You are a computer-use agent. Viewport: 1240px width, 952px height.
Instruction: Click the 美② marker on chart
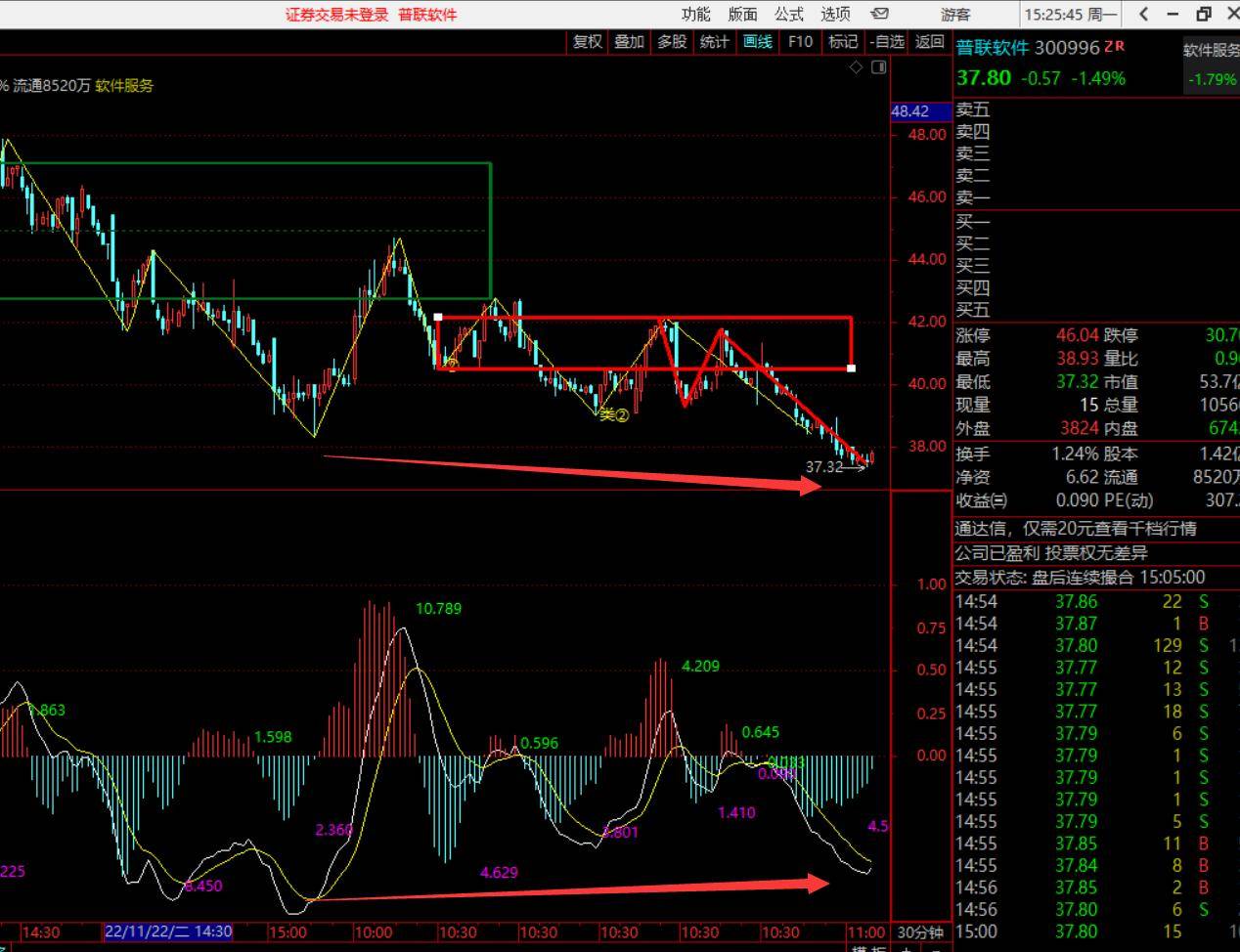613,415
